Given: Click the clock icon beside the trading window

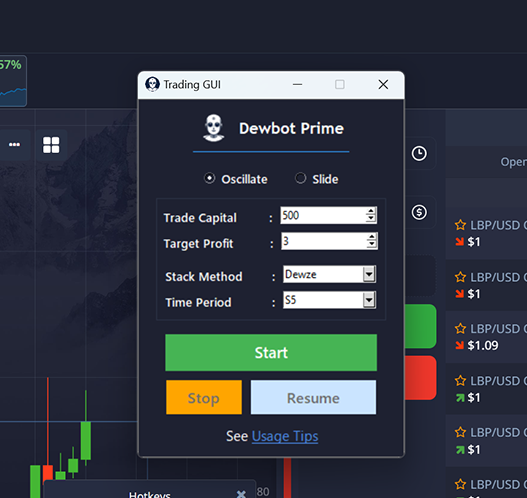Looking at the screenshot, I should tap(419, 154).
